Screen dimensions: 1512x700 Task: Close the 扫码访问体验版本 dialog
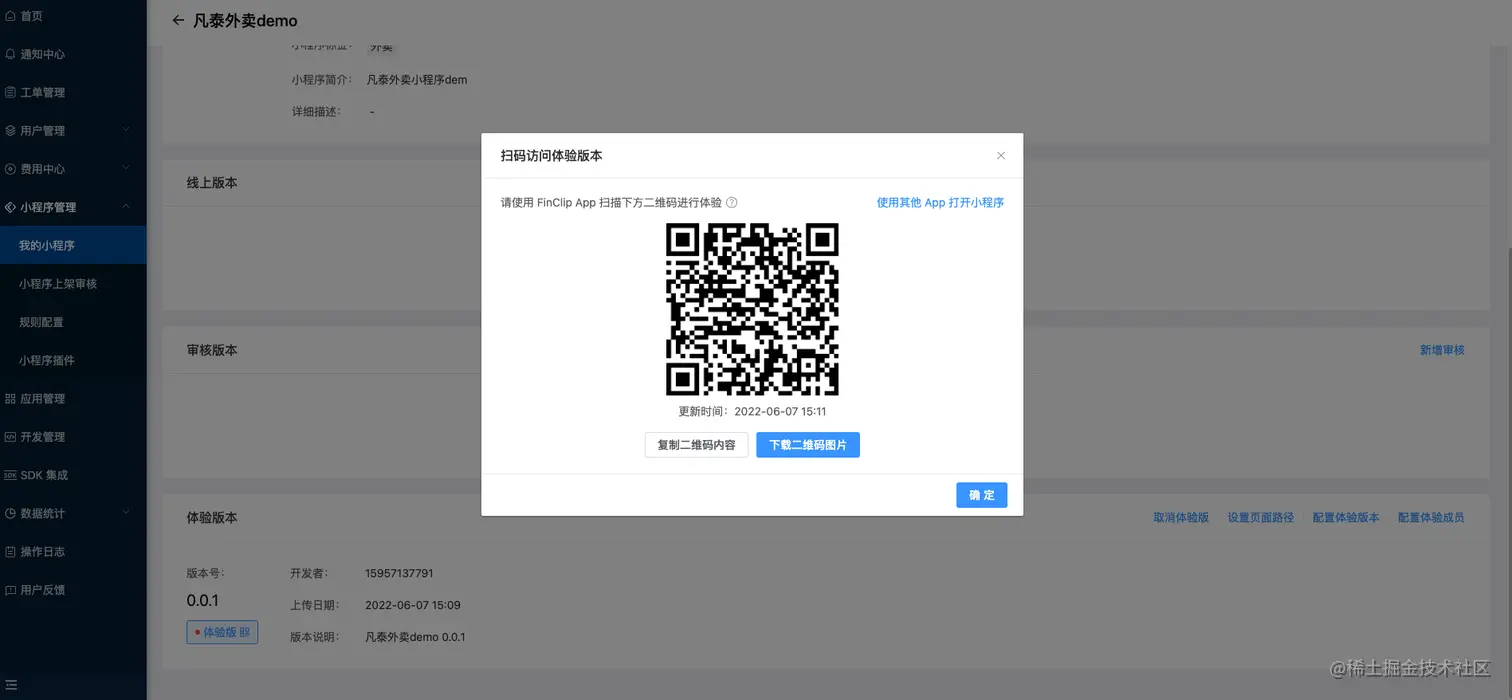coord(1001,156)
